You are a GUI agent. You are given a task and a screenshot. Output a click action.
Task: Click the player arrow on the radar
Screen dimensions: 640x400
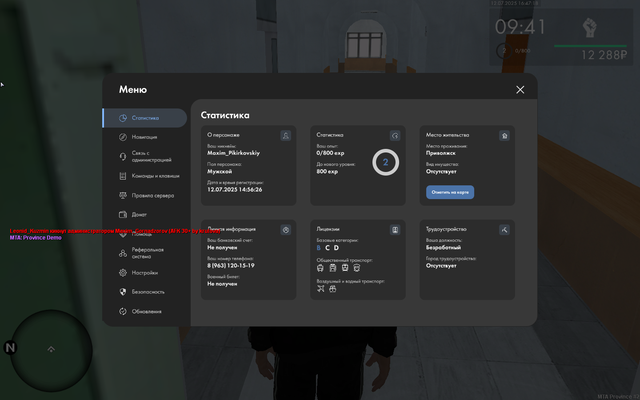(51, 349)
